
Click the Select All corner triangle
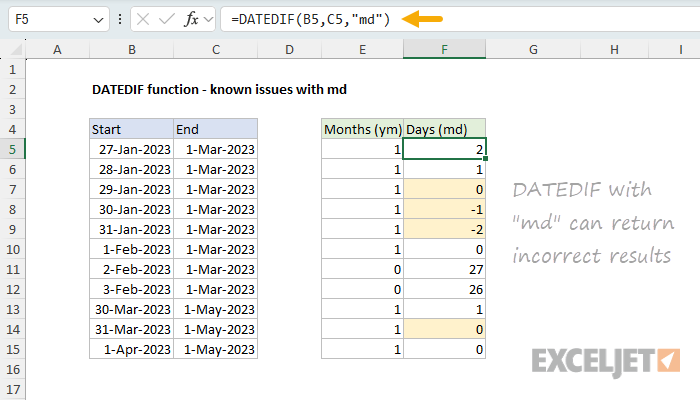(x=16, y=49)
